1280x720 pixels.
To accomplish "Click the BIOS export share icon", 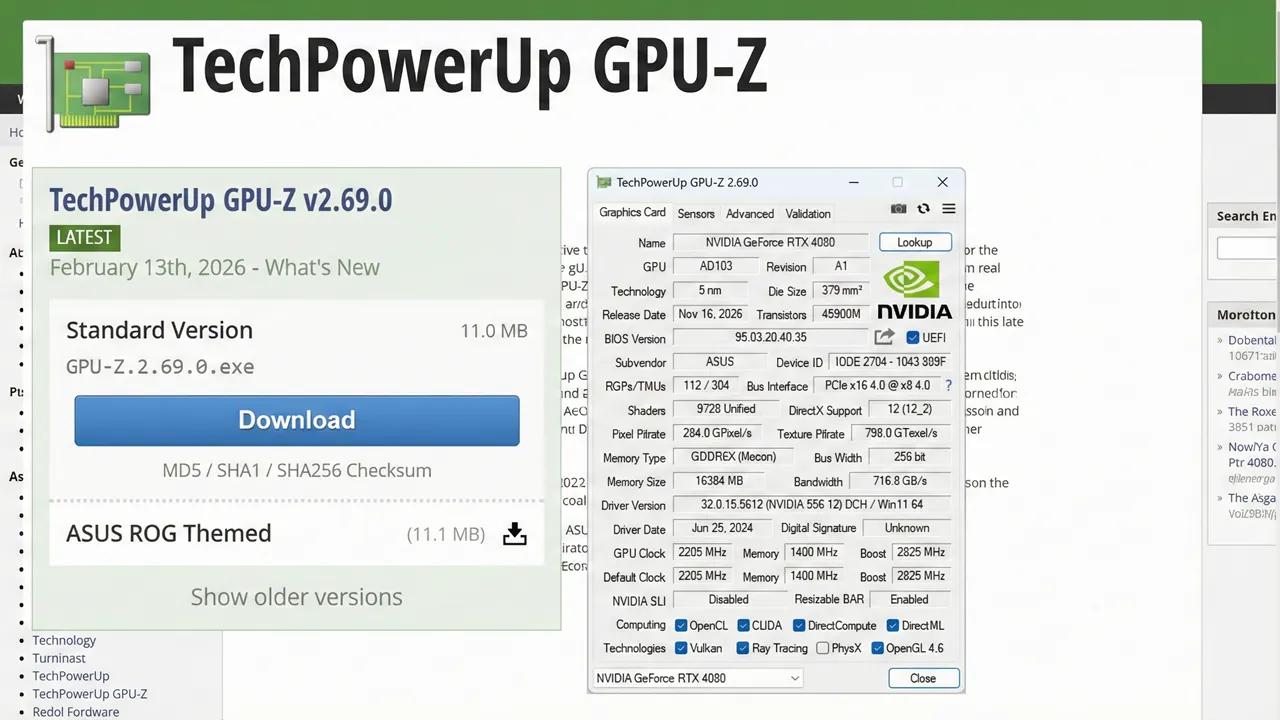I will [884, 338].
